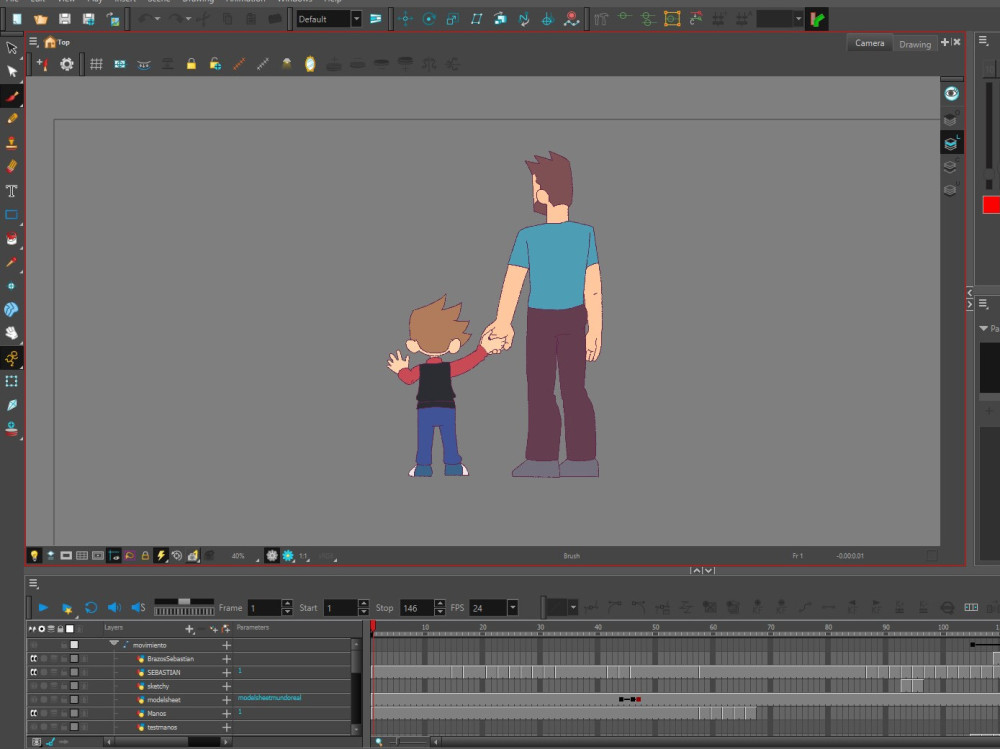
Task: Click the Add Layers plus button
Action: click(189, 629)
